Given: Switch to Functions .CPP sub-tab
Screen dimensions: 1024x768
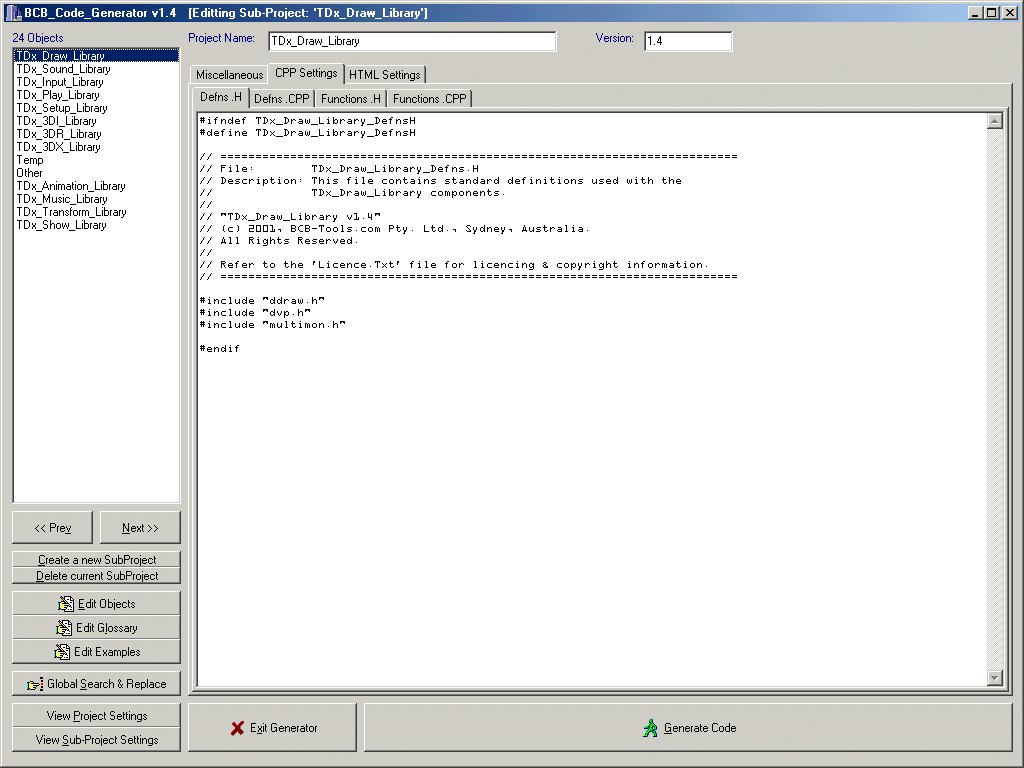Looking at the screenshot, I should coord(429,99).
